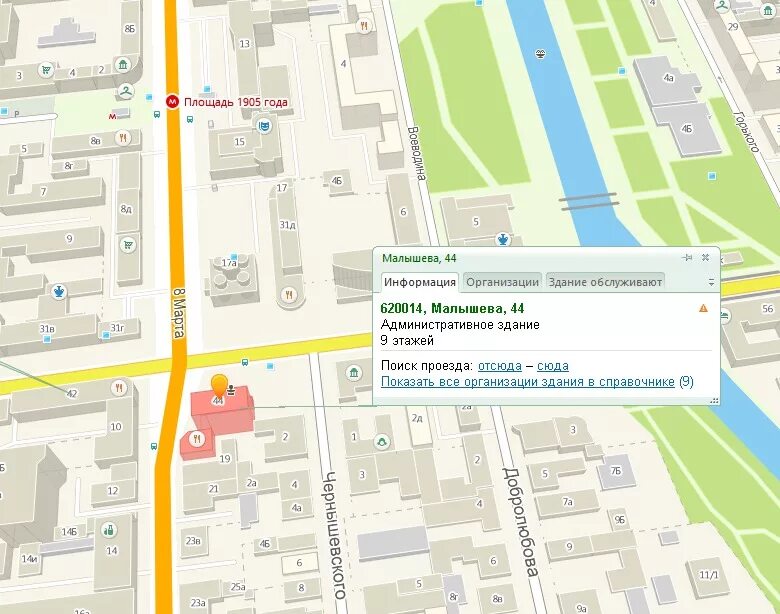780x614 pixels.
Task: Select the restaurant icon on the red highlighted building
Action: 197,439
